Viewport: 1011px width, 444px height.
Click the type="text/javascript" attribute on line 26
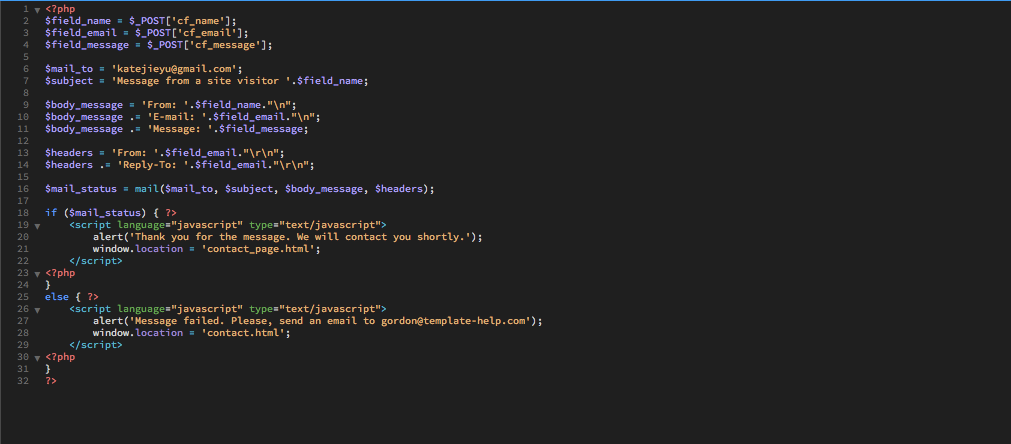click(315, 309)
